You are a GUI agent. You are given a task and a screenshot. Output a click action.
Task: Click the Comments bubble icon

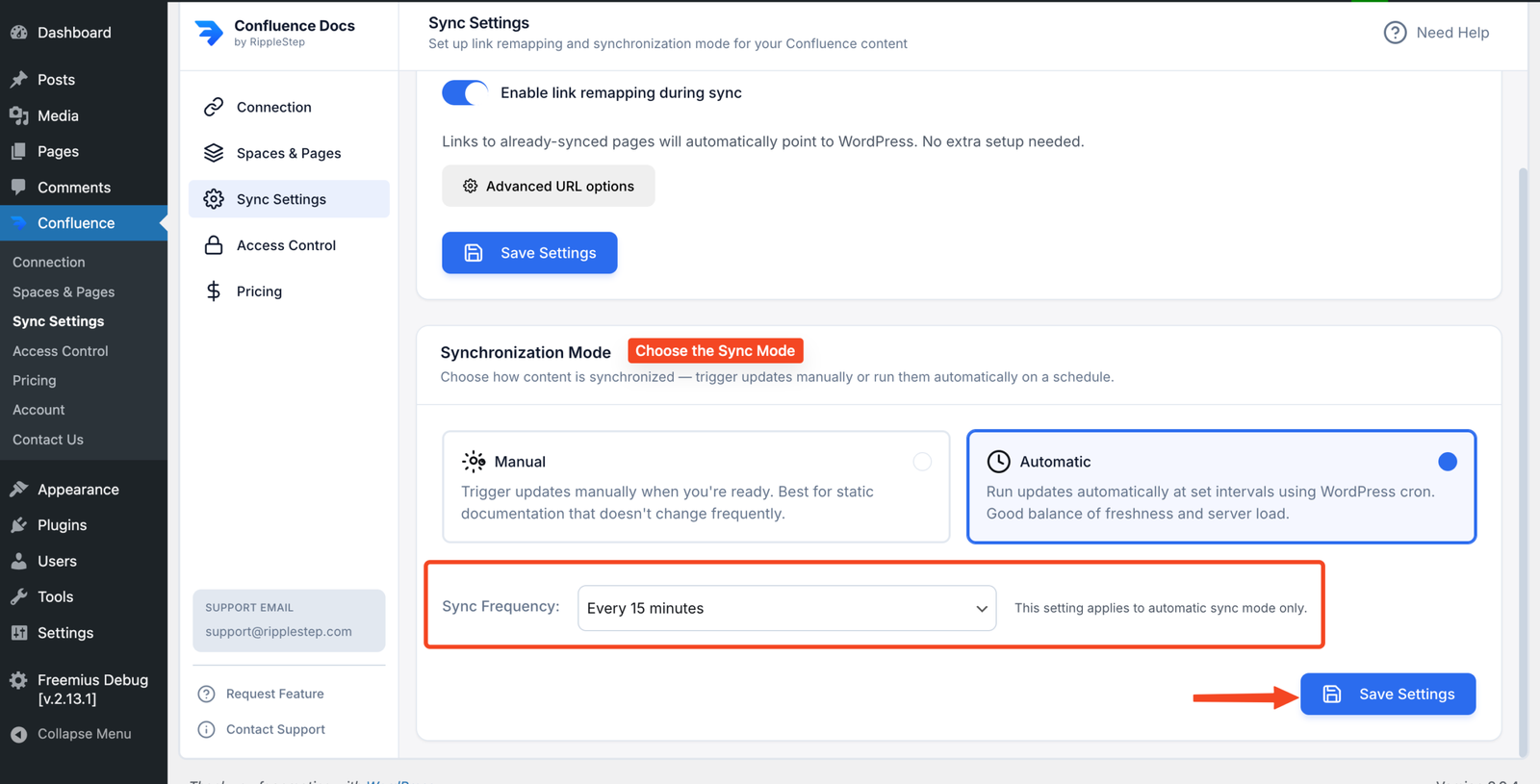point(18,187)
